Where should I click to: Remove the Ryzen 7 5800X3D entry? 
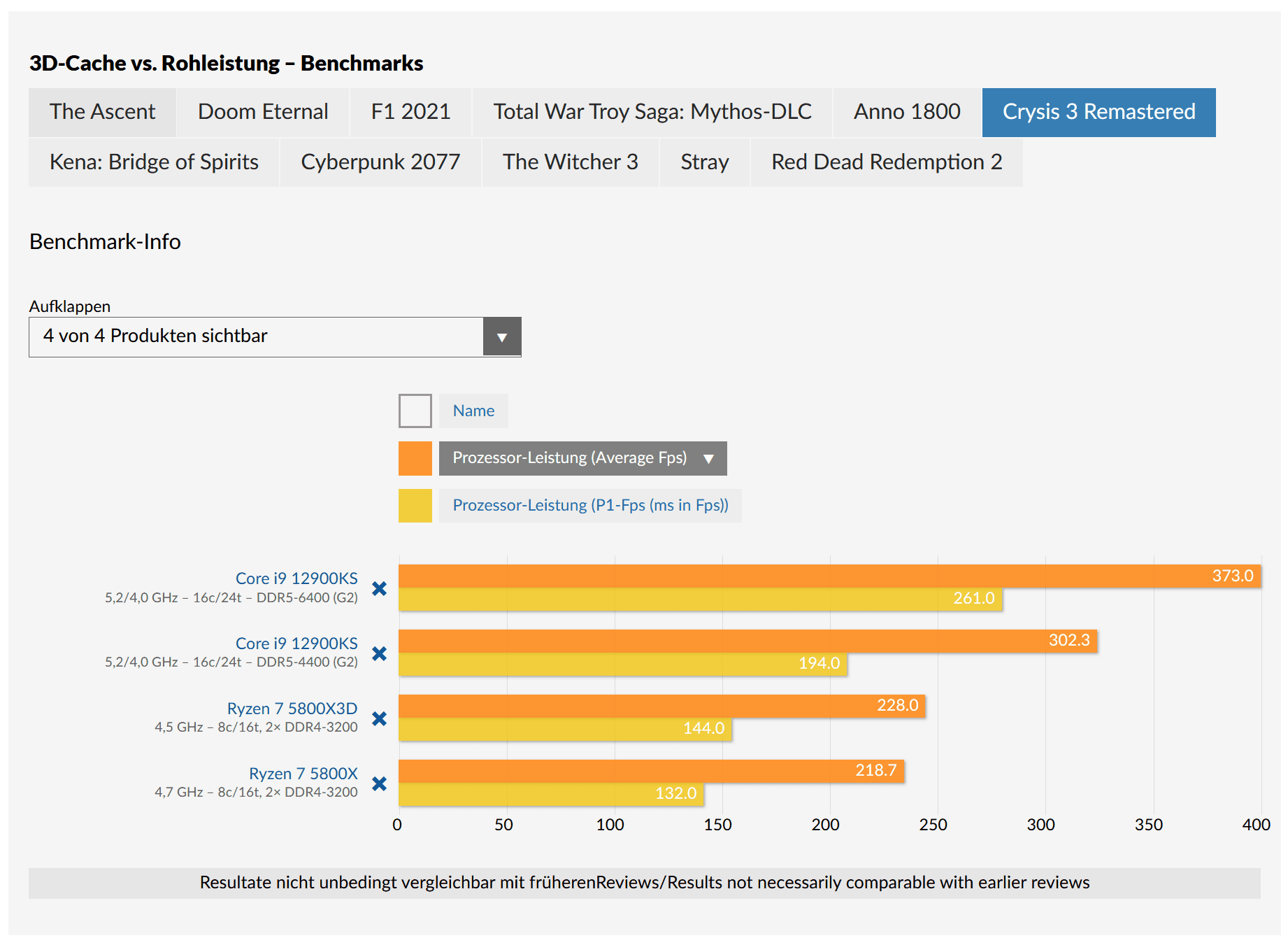coord(379,718)
